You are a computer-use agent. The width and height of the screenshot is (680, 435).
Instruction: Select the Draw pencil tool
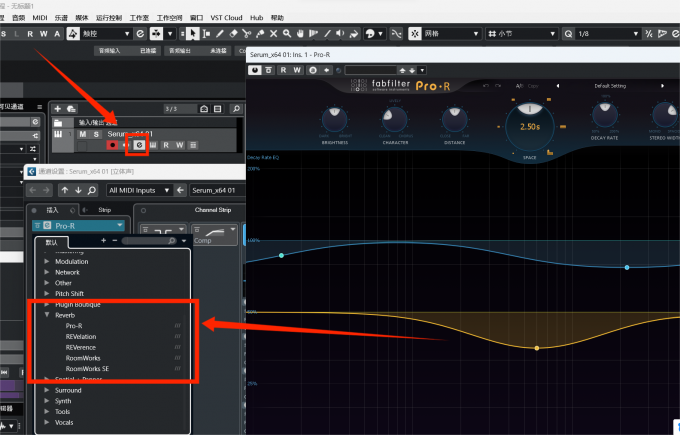click(x=220, y=33)
